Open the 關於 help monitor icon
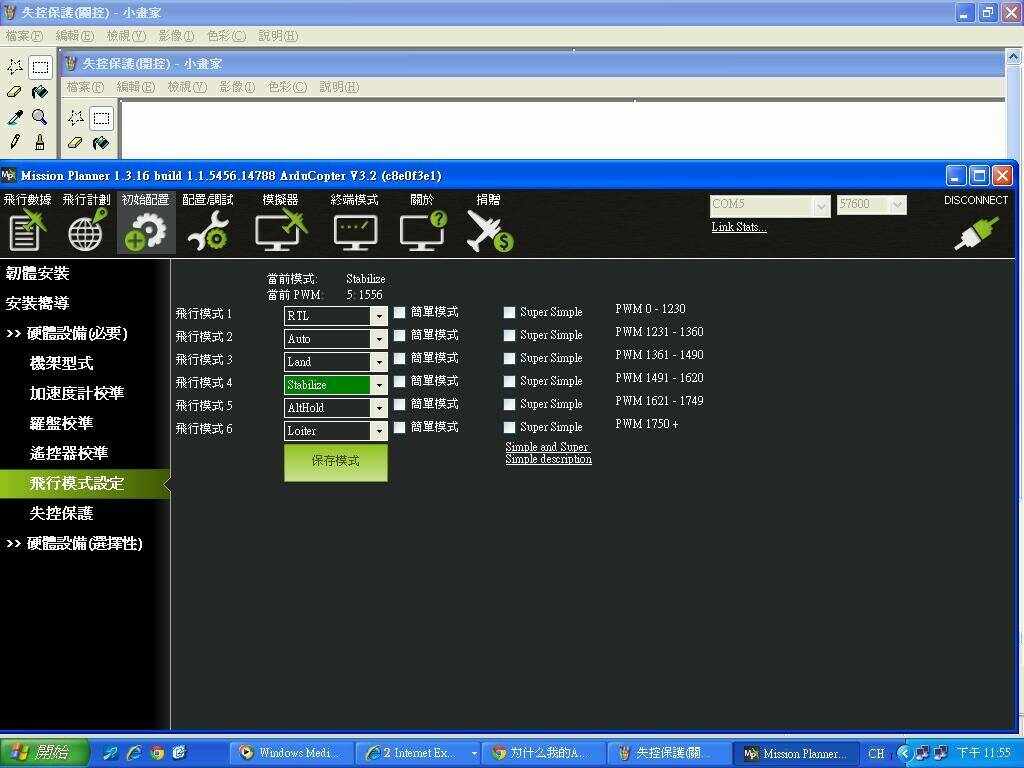Image resolution: width=1024 pixels, height=768 pixels. point(422,229)
